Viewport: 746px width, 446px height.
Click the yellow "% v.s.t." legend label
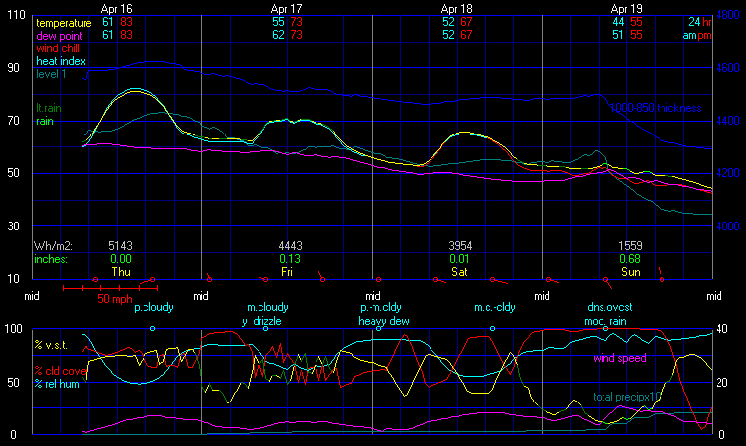51,345
